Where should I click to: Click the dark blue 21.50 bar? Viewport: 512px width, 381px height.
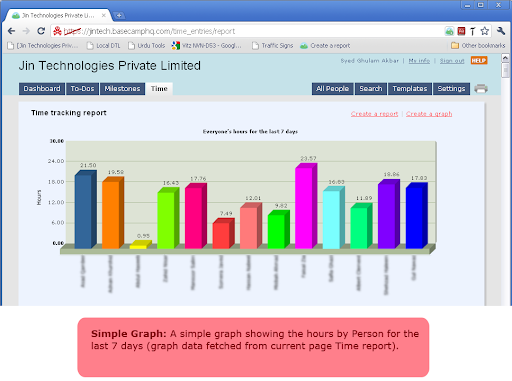click(x=85, y=209)
